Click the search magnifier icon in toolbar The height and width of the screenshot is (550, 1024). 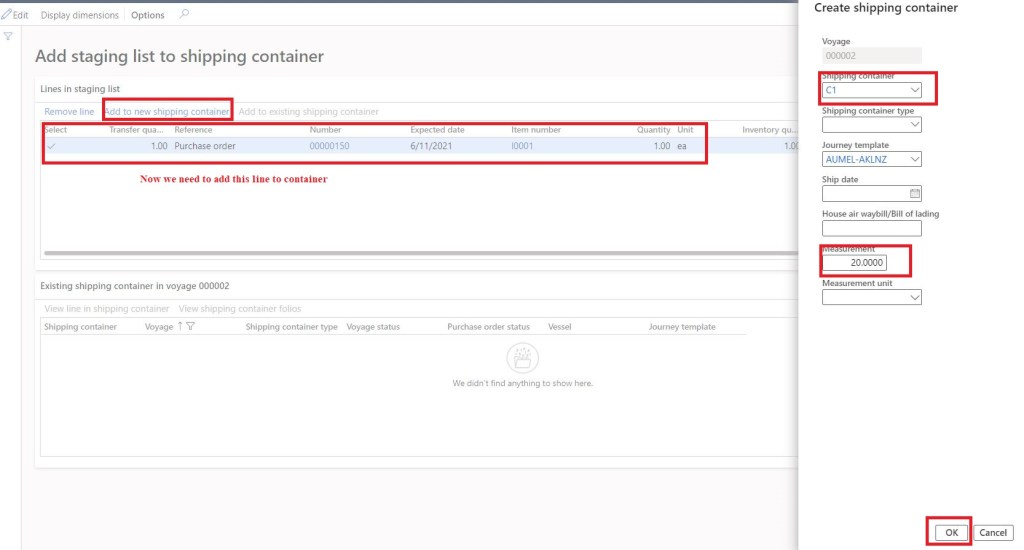coord(183,15)
